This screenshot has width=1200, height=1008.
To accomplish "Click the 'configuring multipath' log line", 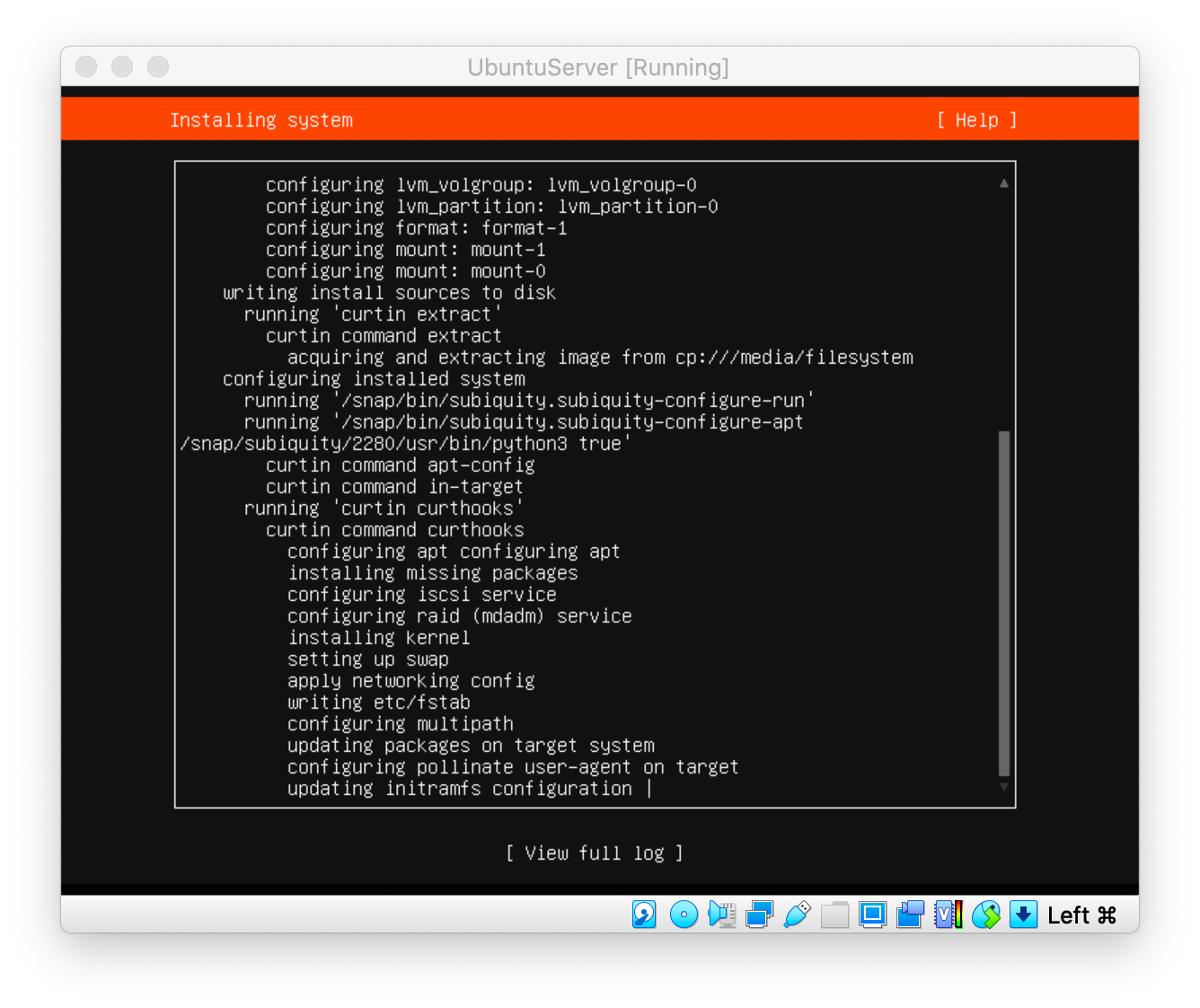I will pos(401,724).
